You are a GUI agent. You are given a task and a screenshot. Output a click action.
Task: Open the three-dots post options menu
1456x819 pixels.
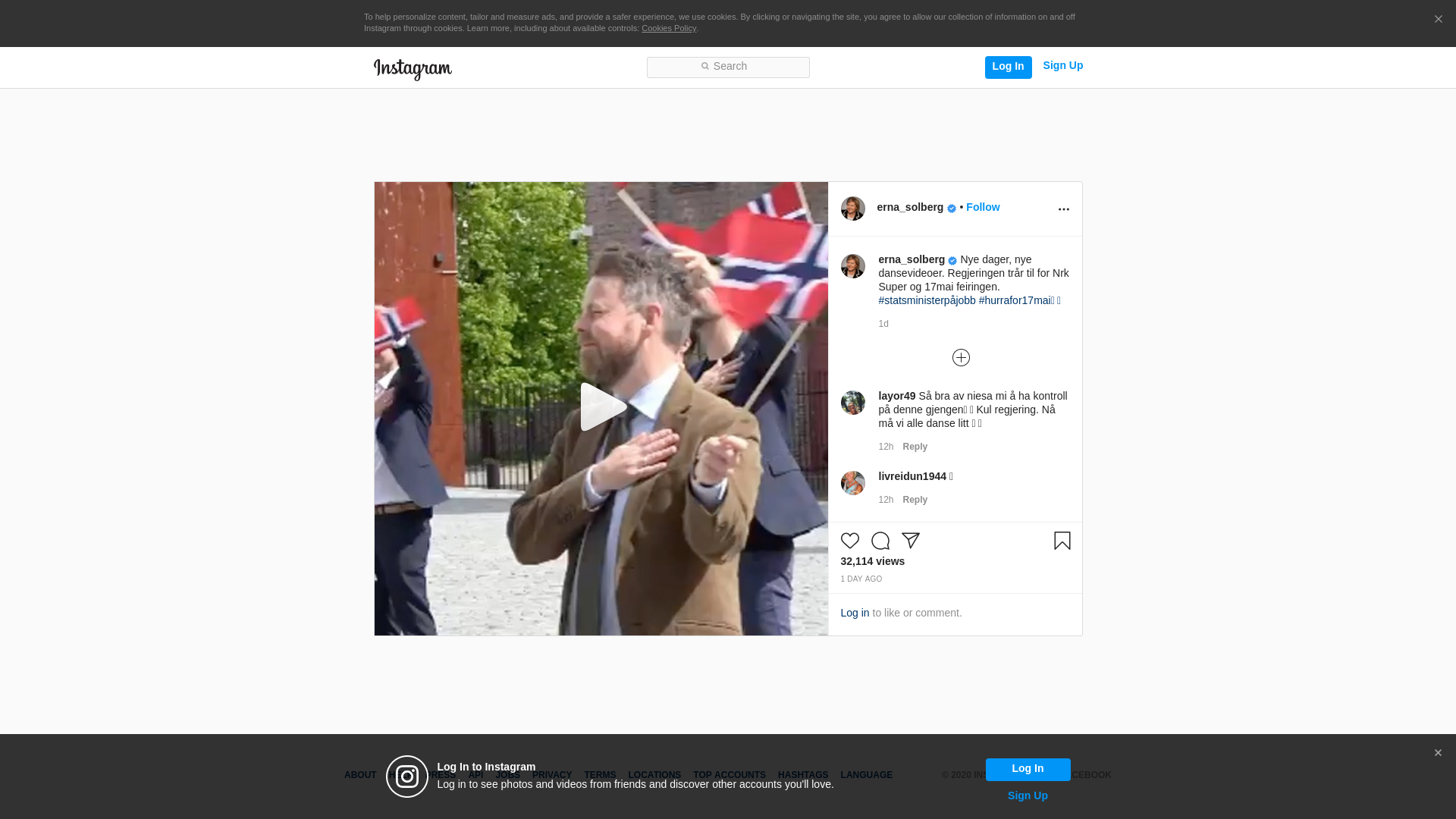[x=1063, y=209]
